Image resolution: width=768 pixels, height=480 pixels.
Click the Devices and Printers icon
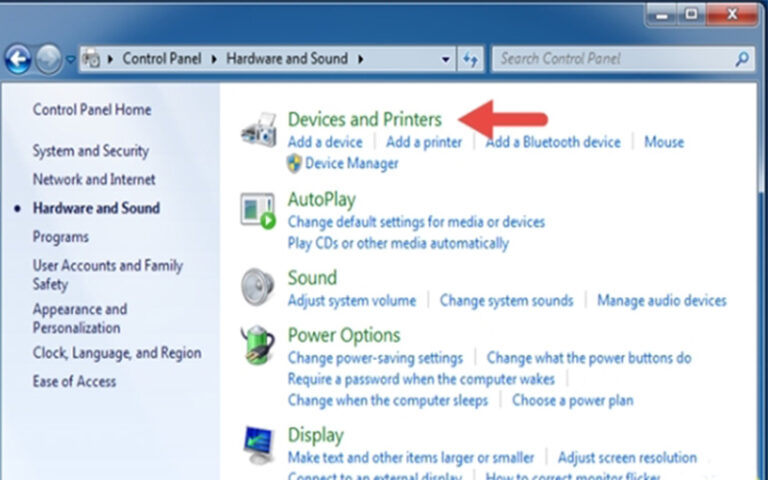click(x=259, y=130)
